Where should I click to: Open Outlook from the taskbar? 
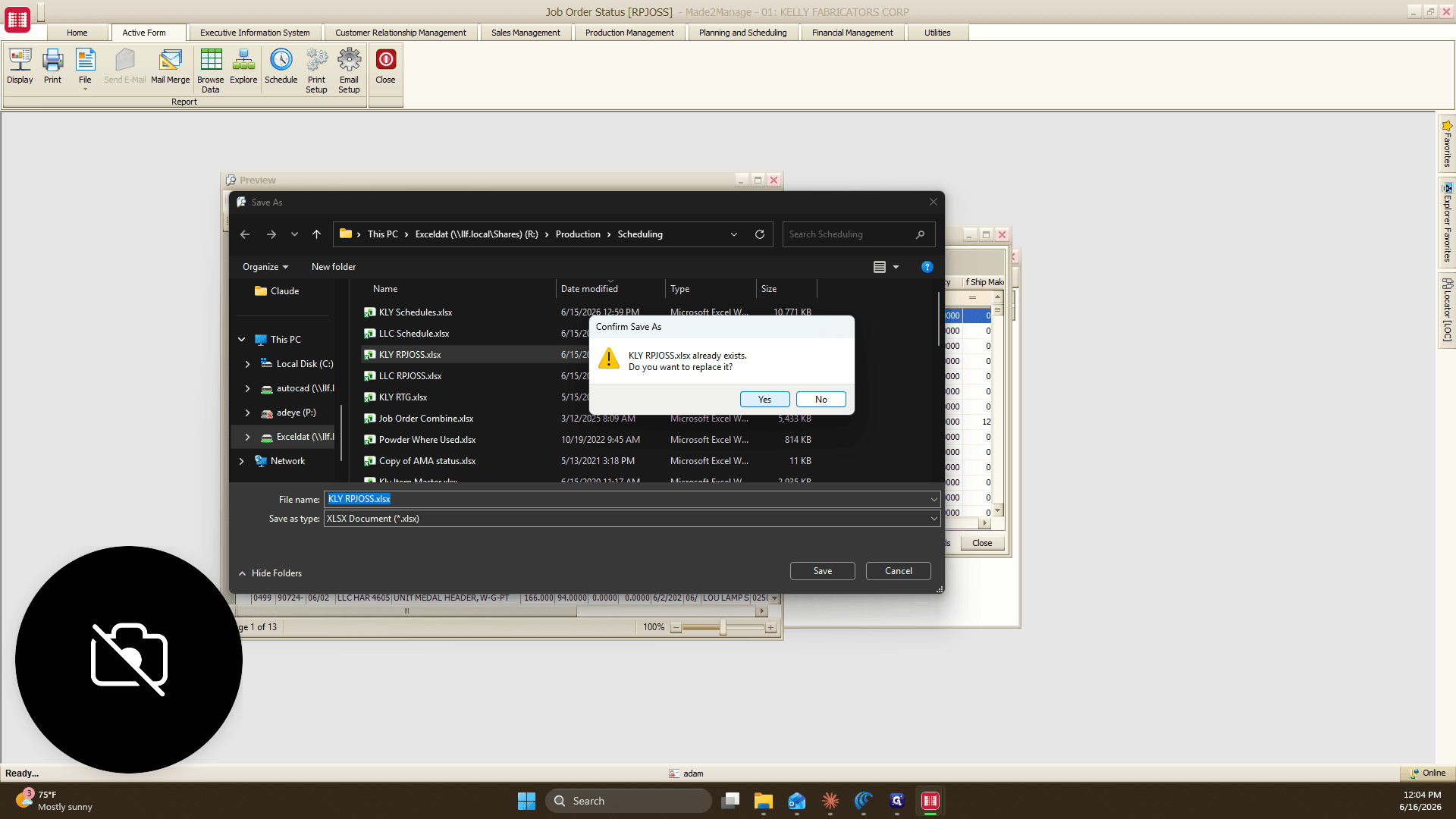point(796,801)
